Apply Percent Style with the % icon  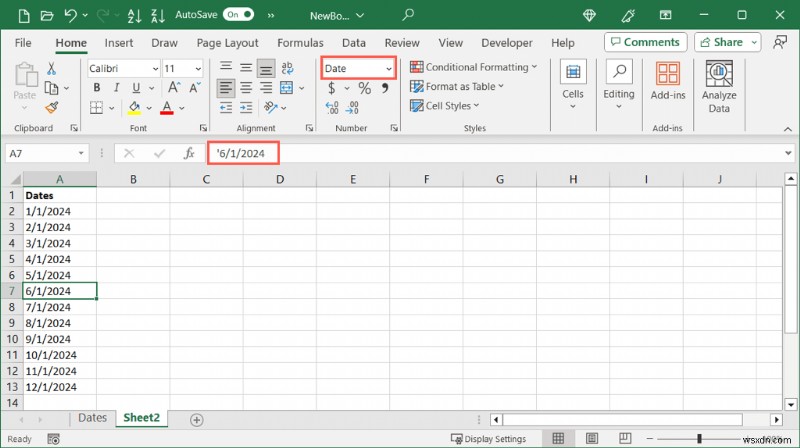(x=364, y=88)
